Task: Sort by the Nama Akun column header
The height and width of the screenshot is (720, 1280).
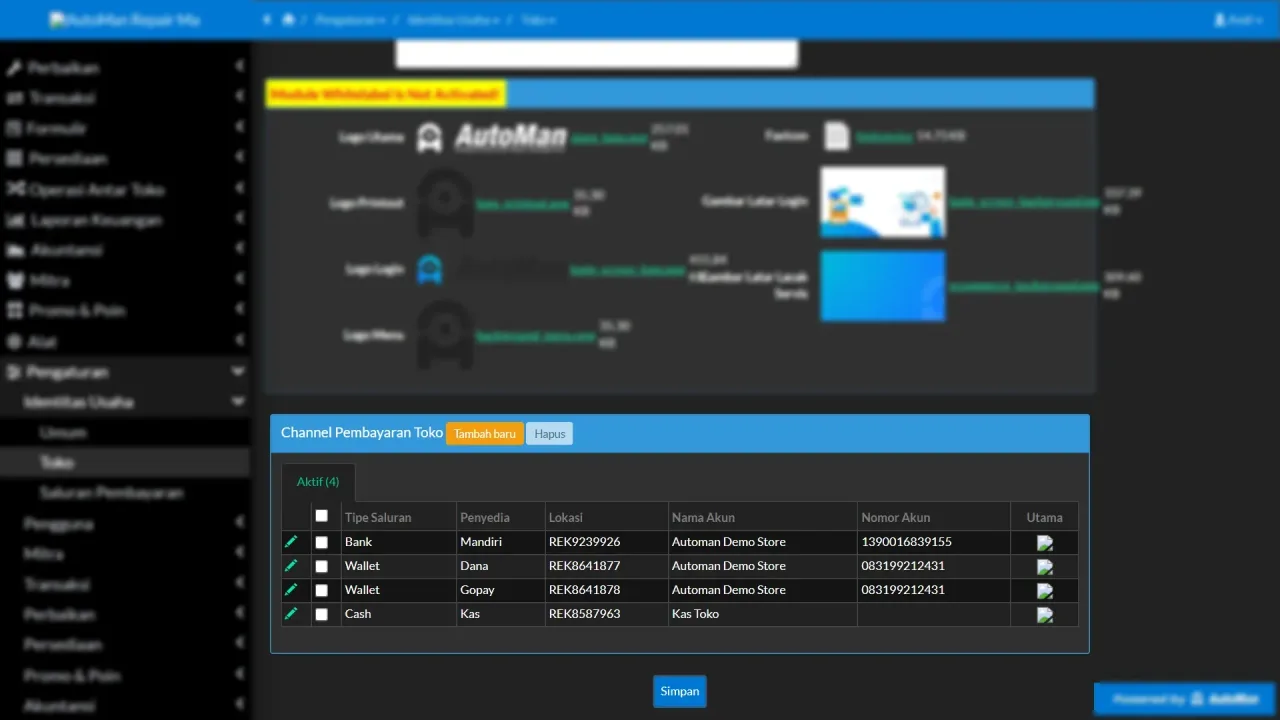Action: coord(703,517)
